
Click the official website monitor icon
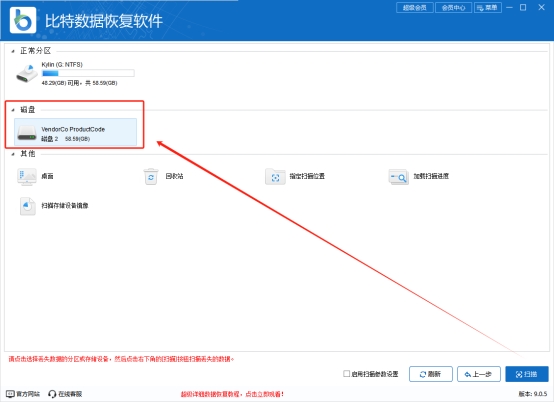(10, 394)
